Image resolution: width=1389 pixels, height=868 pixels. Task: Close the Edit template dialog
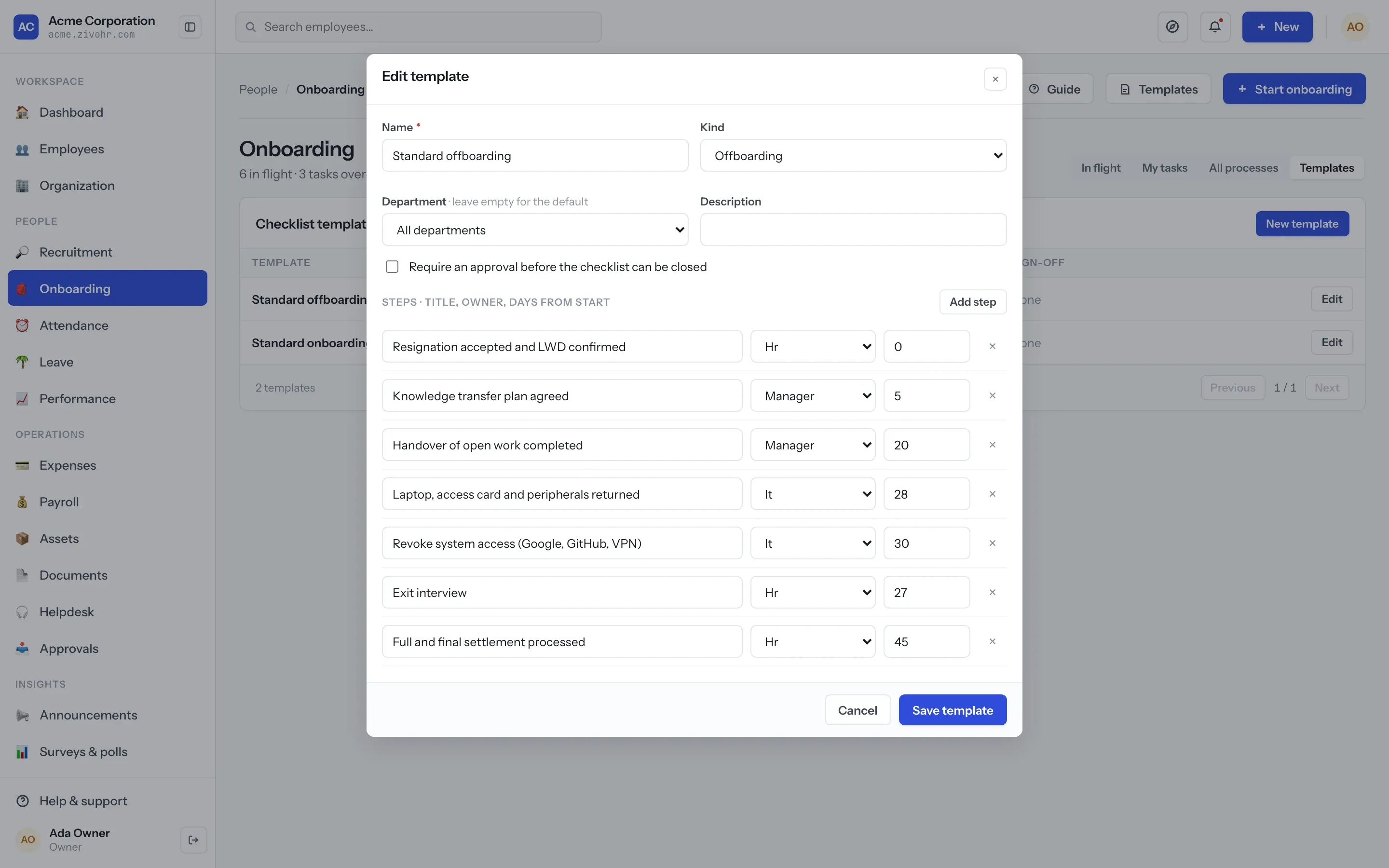pos(995,79)
